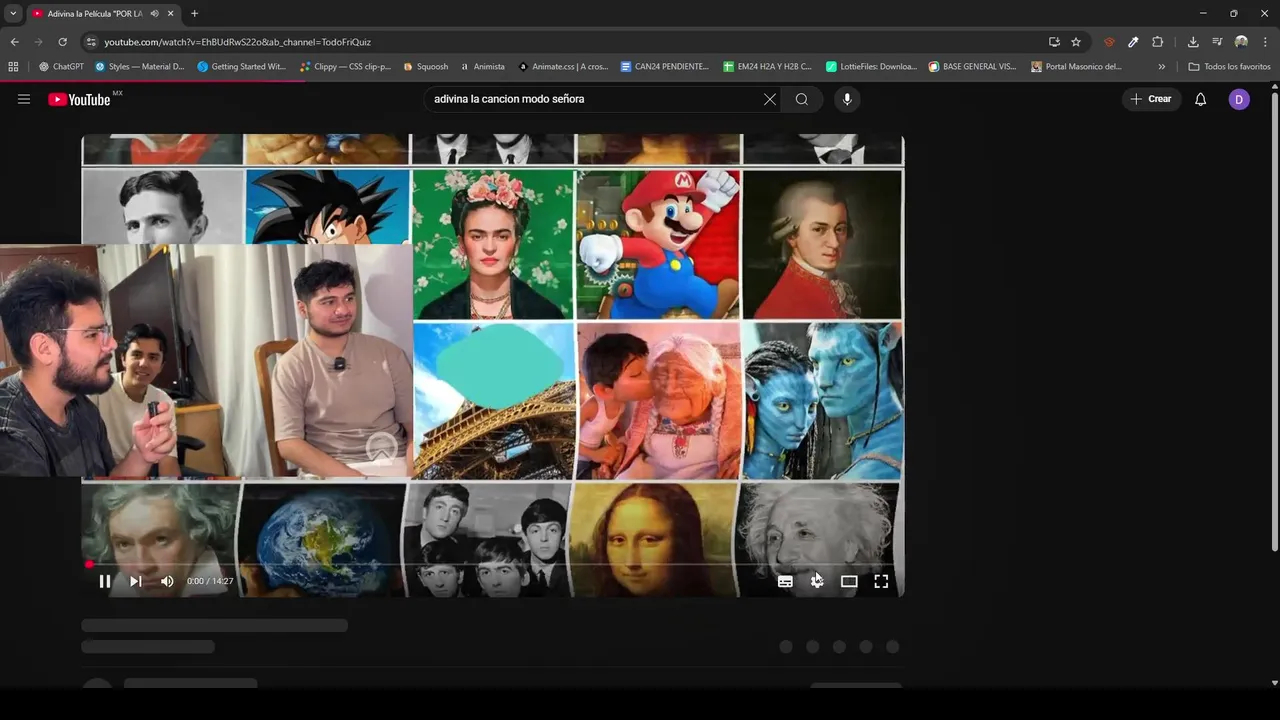Image resolution: width=1280 pixels, height=720 pixels.
Task: Open the Clippy — CSS clip-p... bookmark
Action: pyautogui.click(x=346, y=67)
